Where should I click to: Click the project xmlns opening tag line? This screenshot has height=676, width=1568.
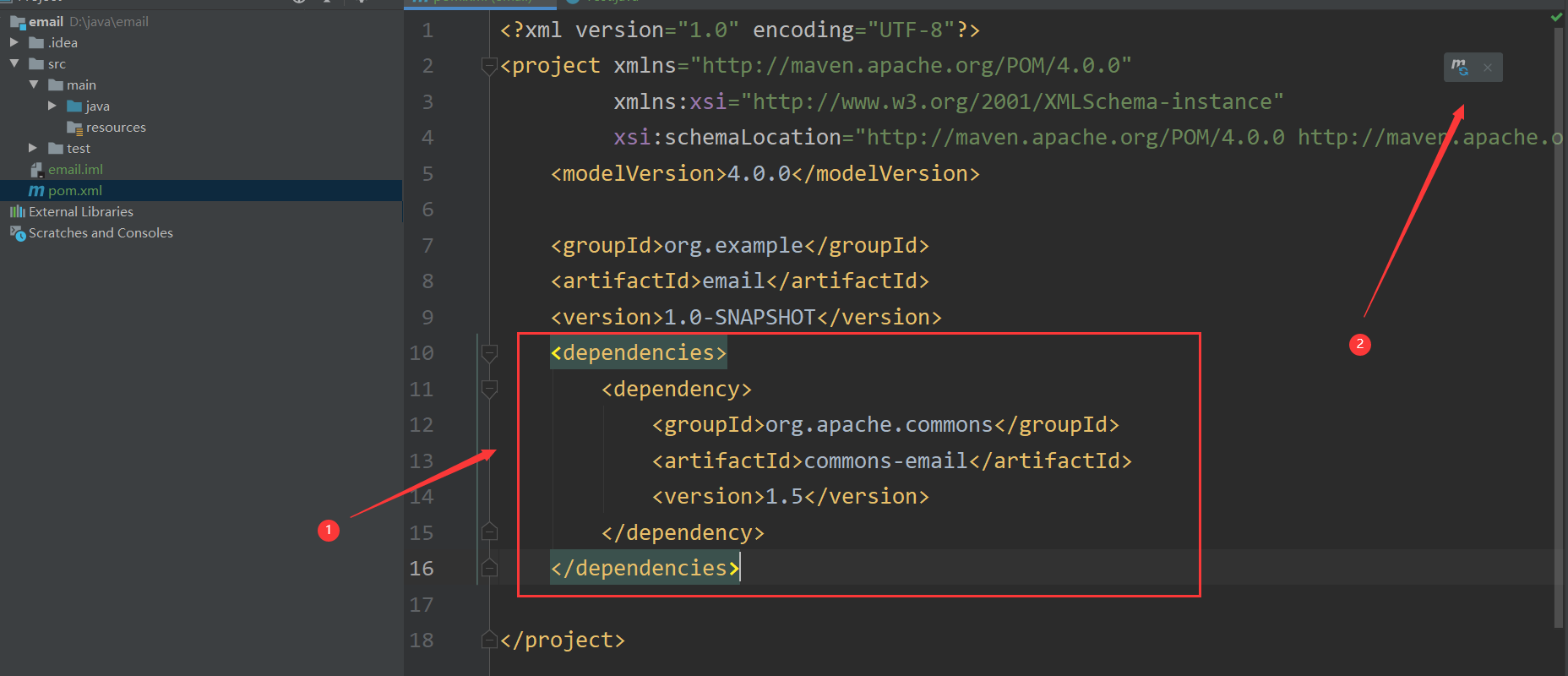pyautogui.click(x=816, y=66)
